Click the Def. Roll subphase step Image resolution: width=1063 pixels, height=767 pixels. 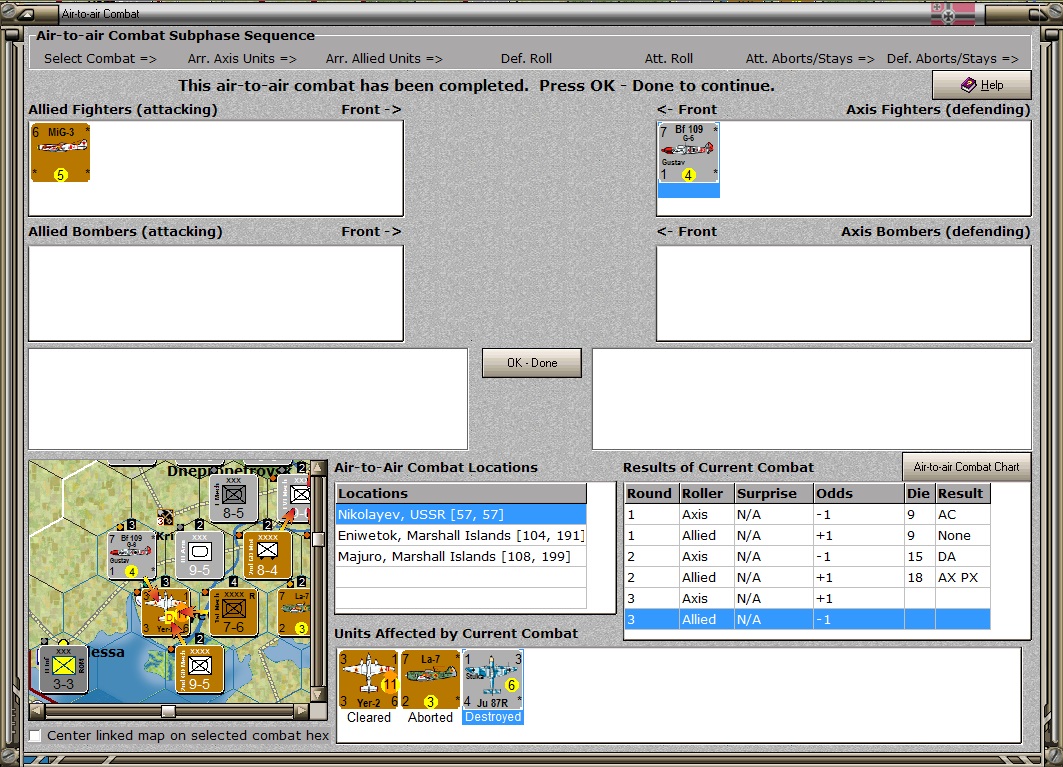[526, 58]
